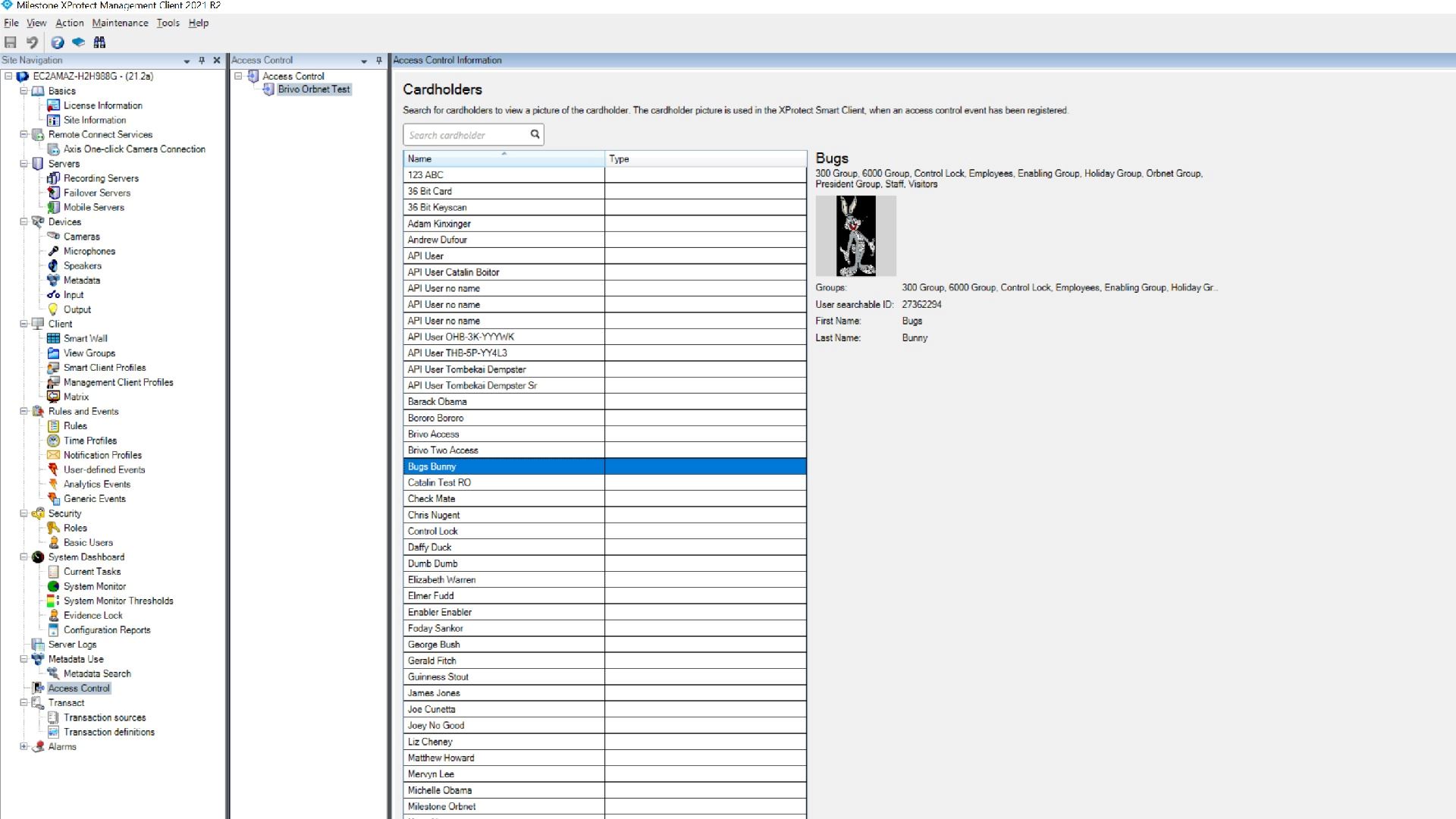
Task: Select the Adam Kinzinger cardholder row
Action: pyautogui.click(x=604, y=223)
